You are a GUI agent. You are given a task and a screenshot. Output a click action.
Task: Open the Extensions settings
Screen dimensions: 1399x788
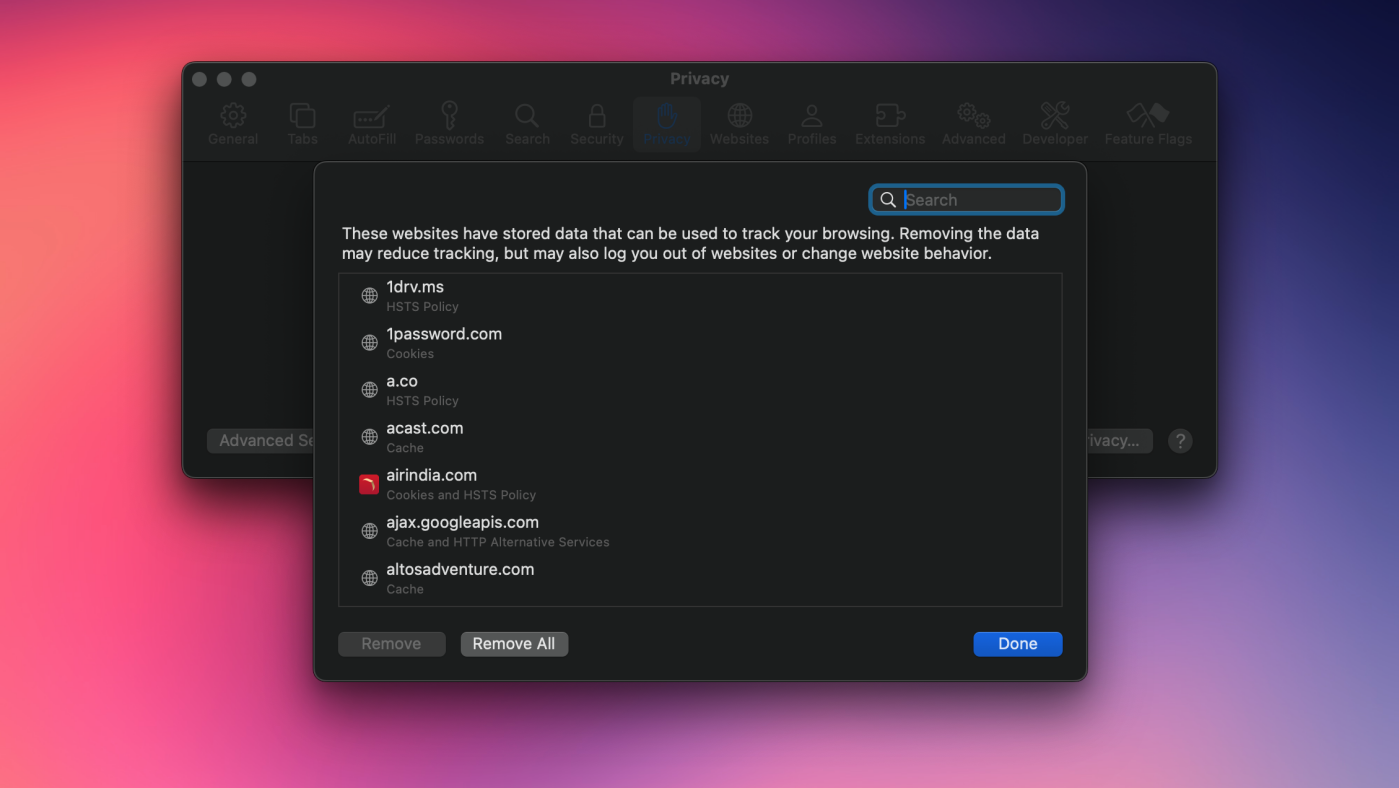(889, 124)
